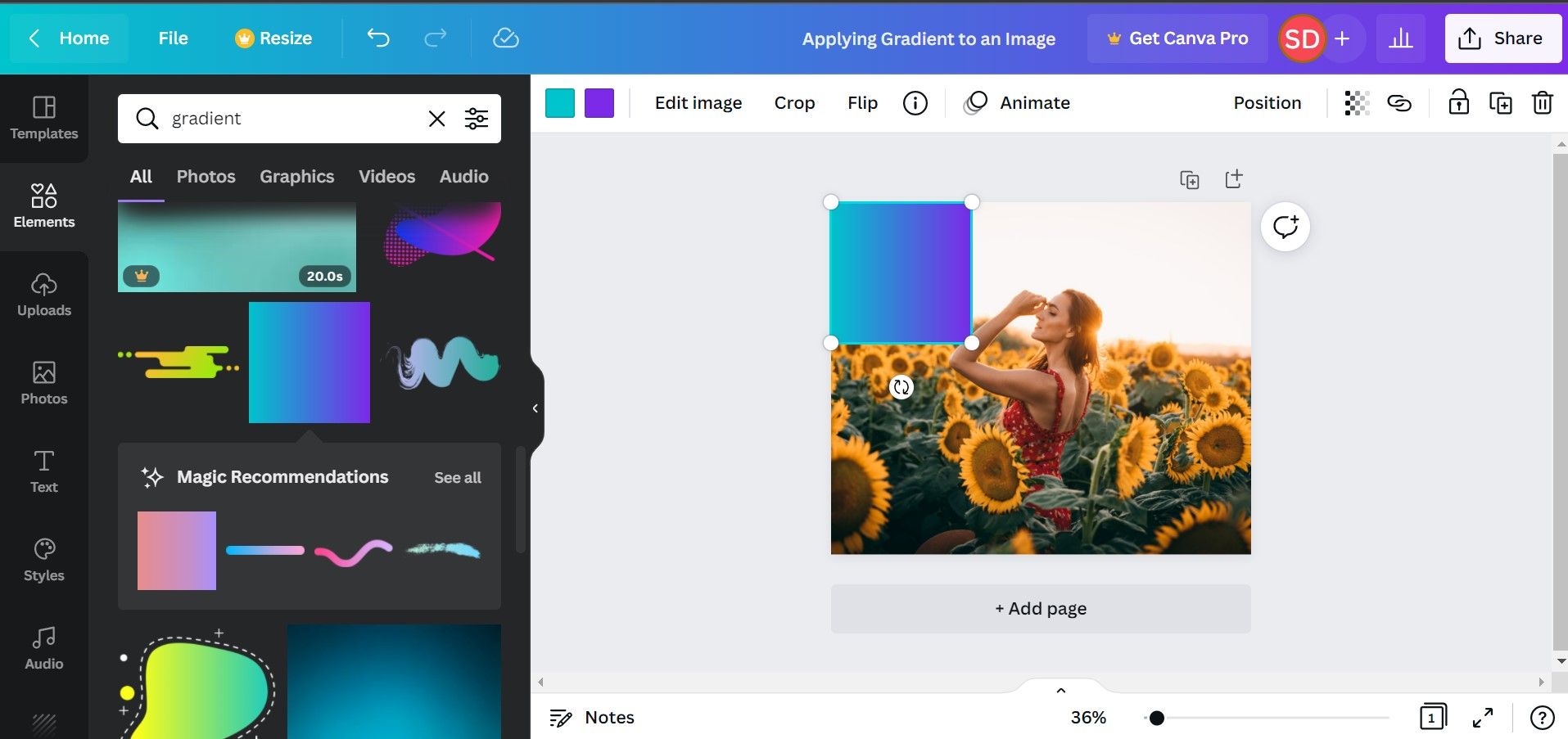Viewport: 1568px width, 739px height.
Task: Open the Photos sidebar panel
Action: pyautogui.click(x=44, y=384)
